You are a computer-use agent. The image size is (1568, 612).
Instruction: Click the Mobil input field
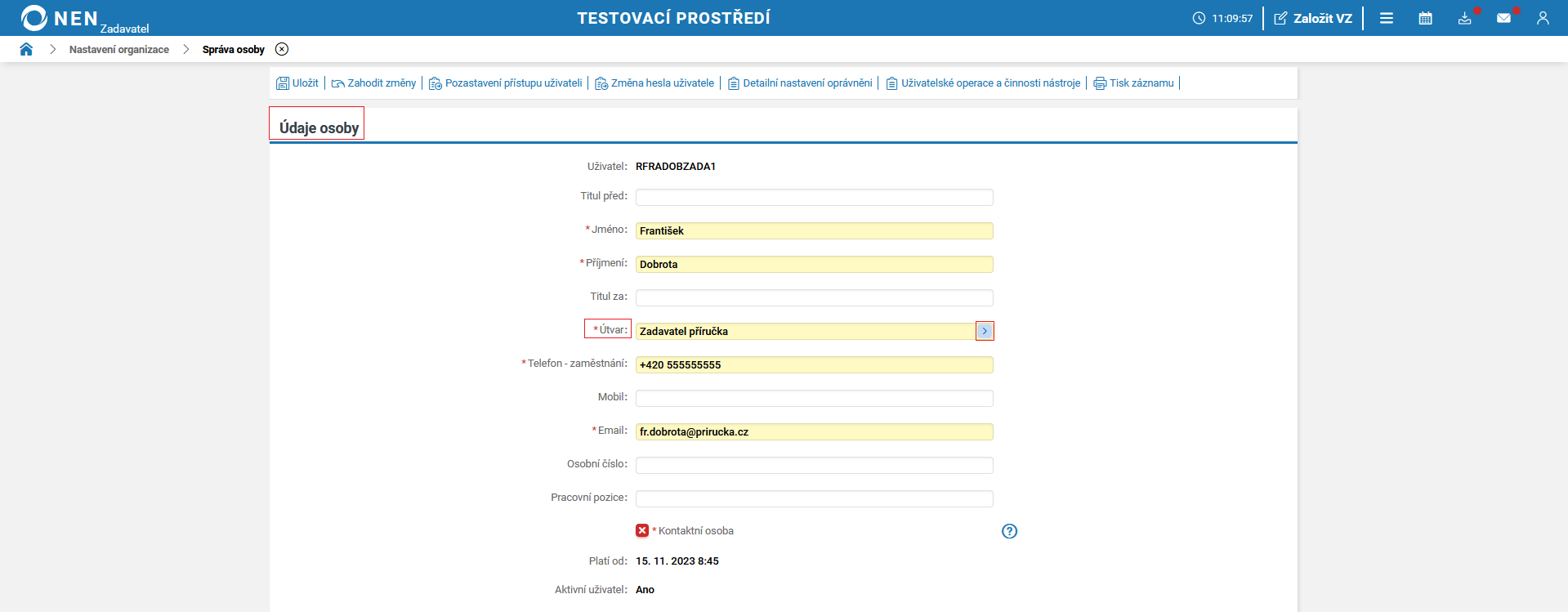point(814,398)
